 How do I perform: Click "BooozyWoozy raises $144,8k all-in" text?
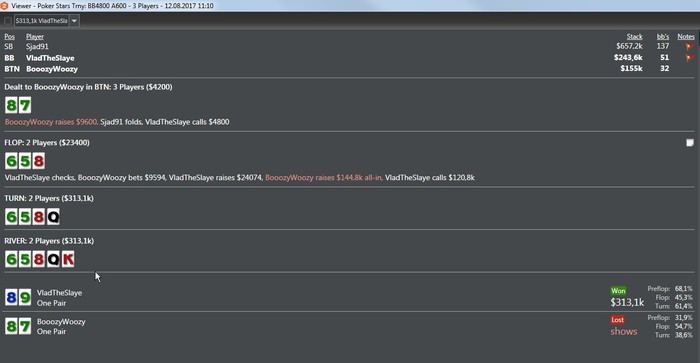point(324,178)
